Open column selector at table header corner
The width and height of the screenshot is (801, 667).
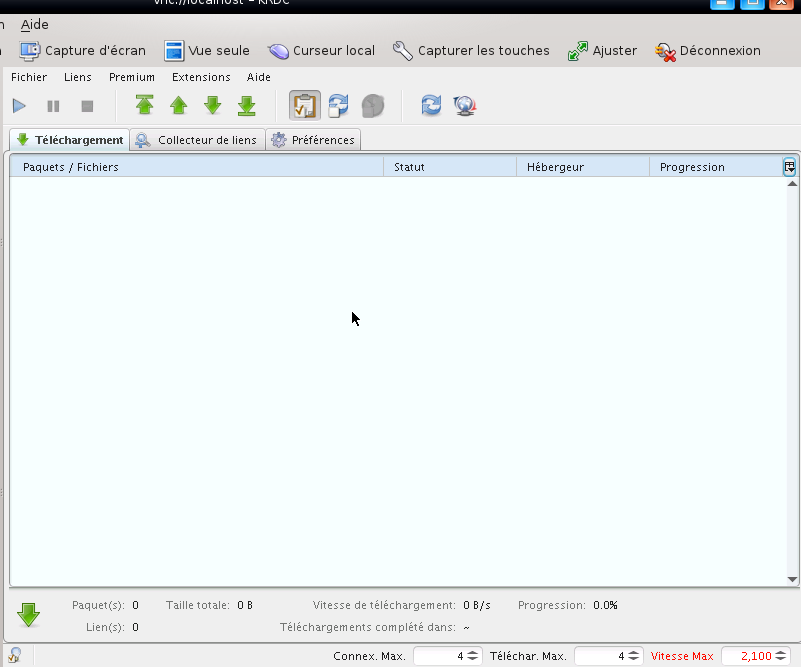[790, 167]
